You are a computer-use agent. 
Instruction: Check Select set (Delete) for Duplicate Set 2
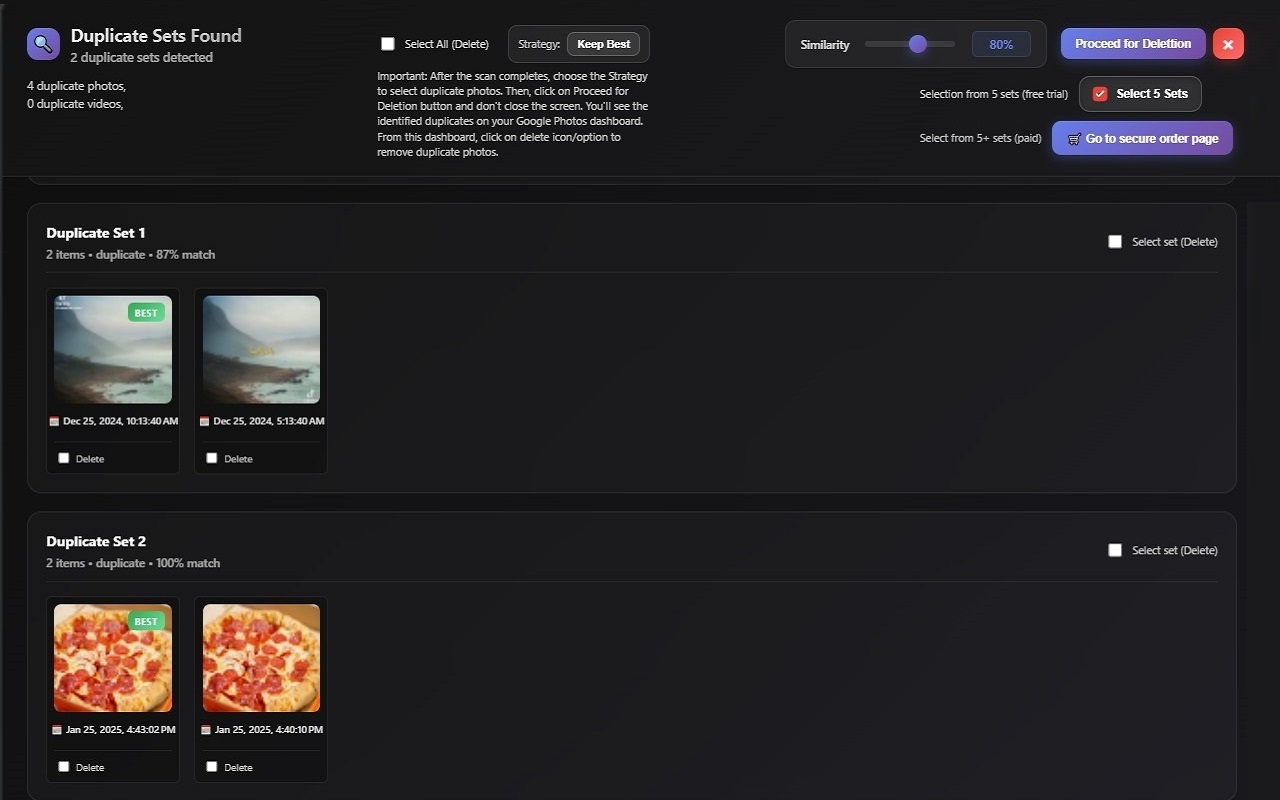[x=1115, y=550]
